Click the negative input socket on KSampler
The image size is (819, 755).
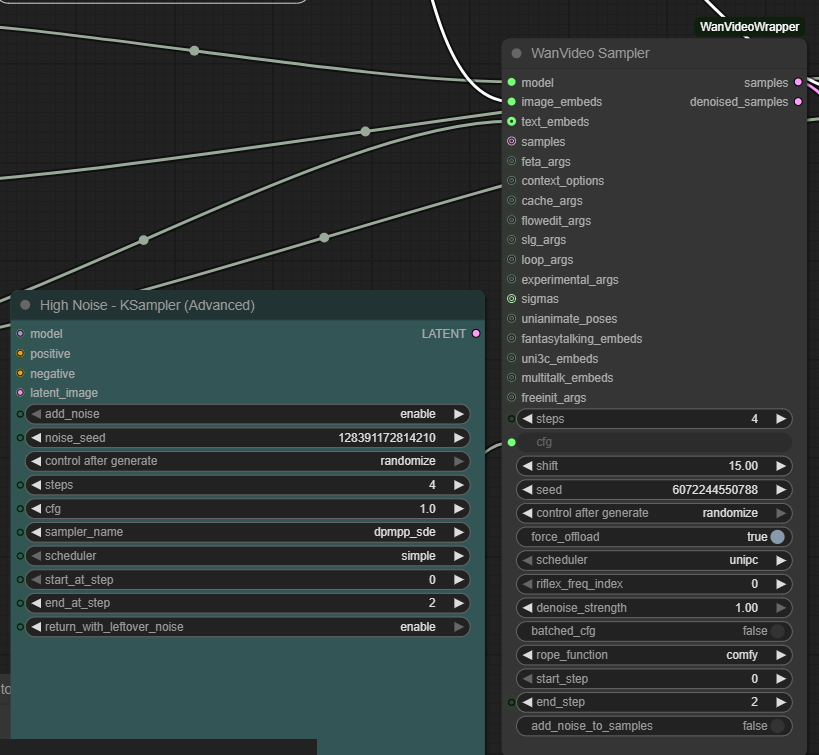pos(20,373)
